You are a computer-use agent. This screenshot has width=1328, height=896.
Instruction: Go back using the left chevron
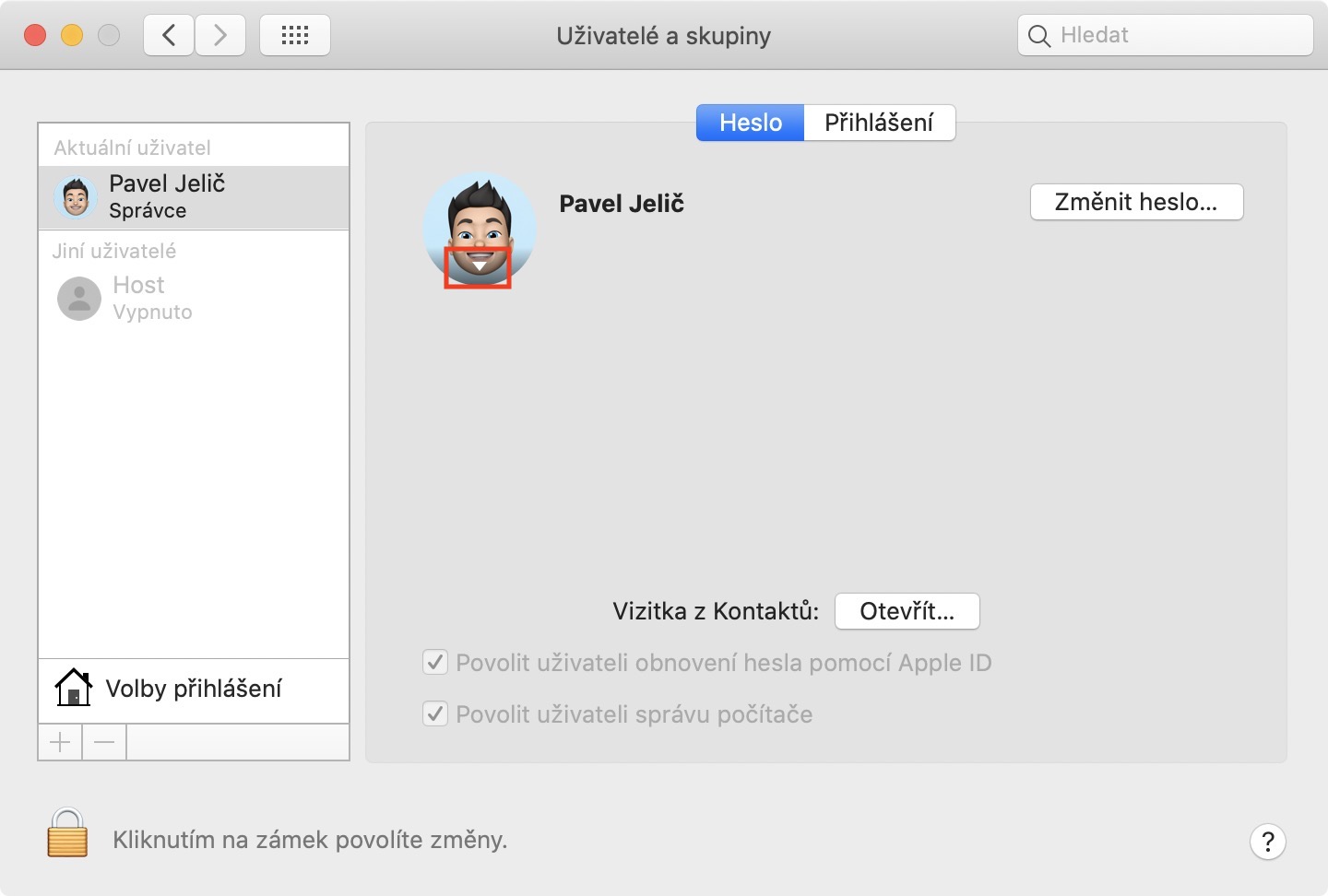click(x=169, y=36)
